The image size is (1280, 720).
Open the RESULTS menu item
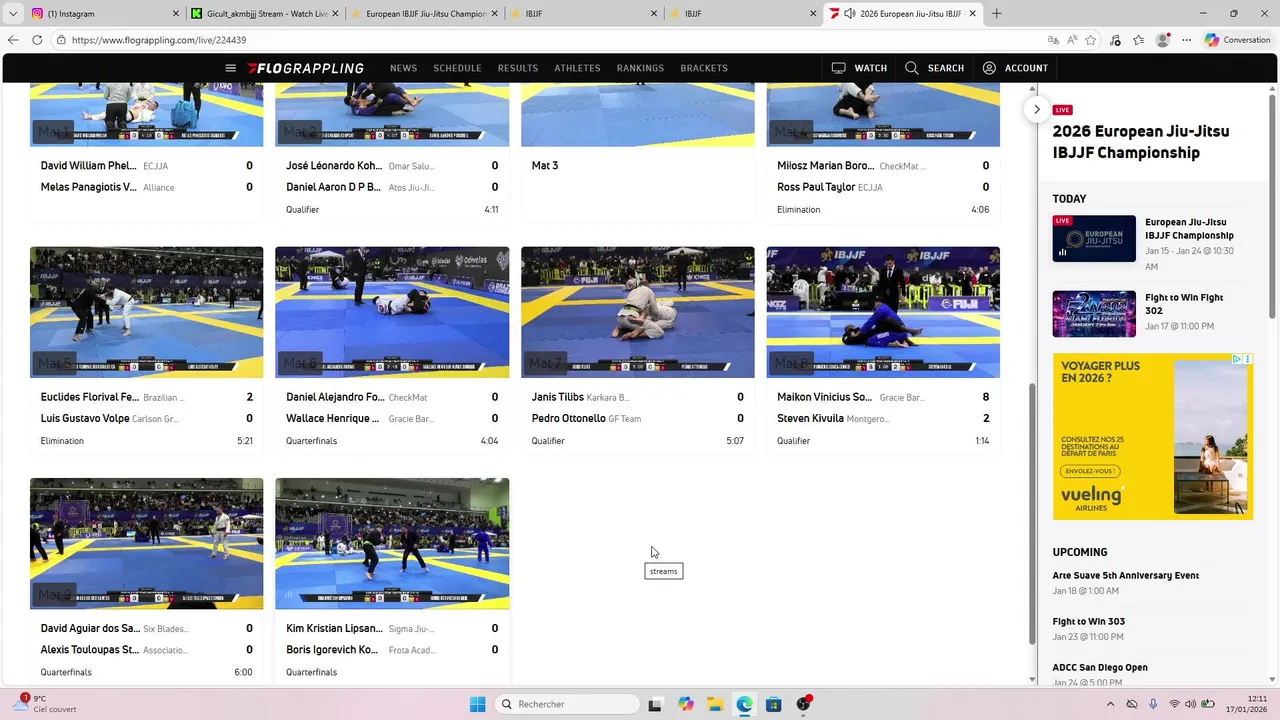pos(518,68)
